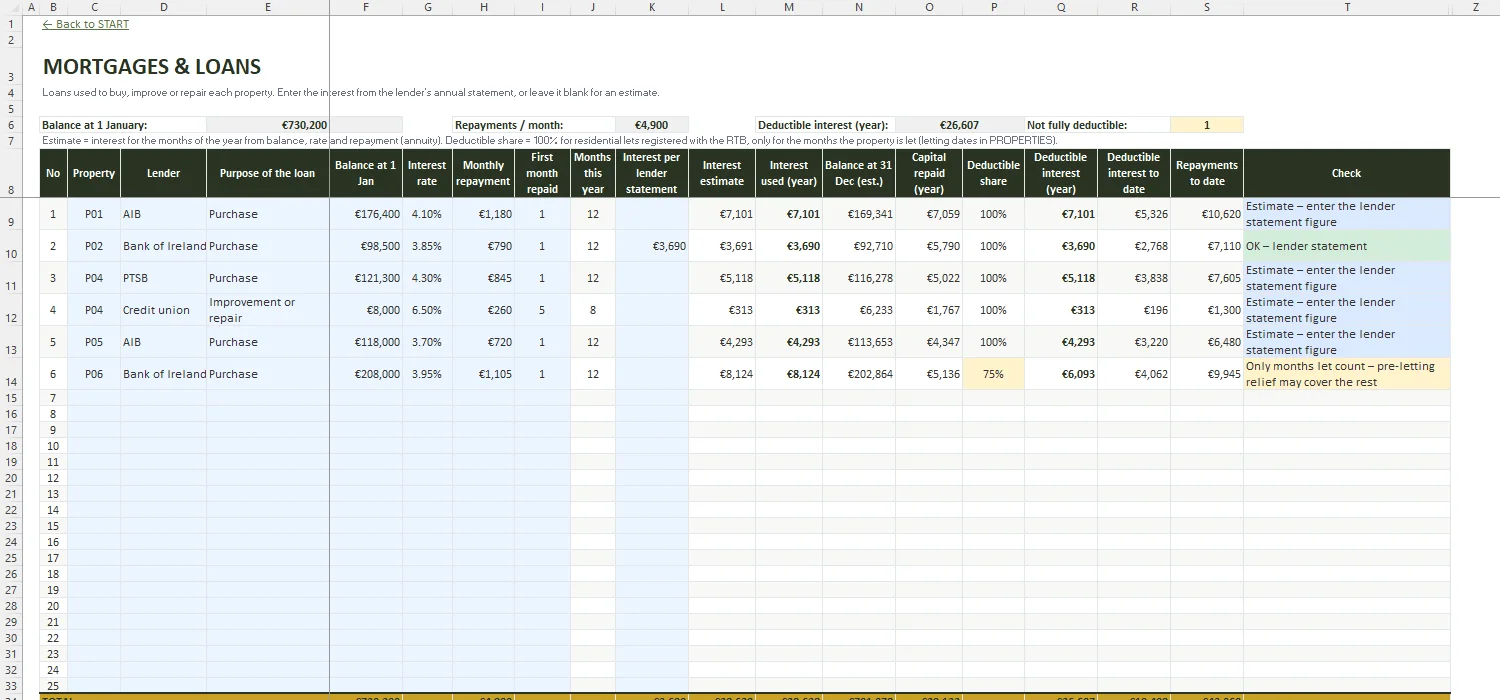This screenshot has height=700, width=1500.
Task: Select the Only months let count check cell
Action: click(x=1346, y=374)
